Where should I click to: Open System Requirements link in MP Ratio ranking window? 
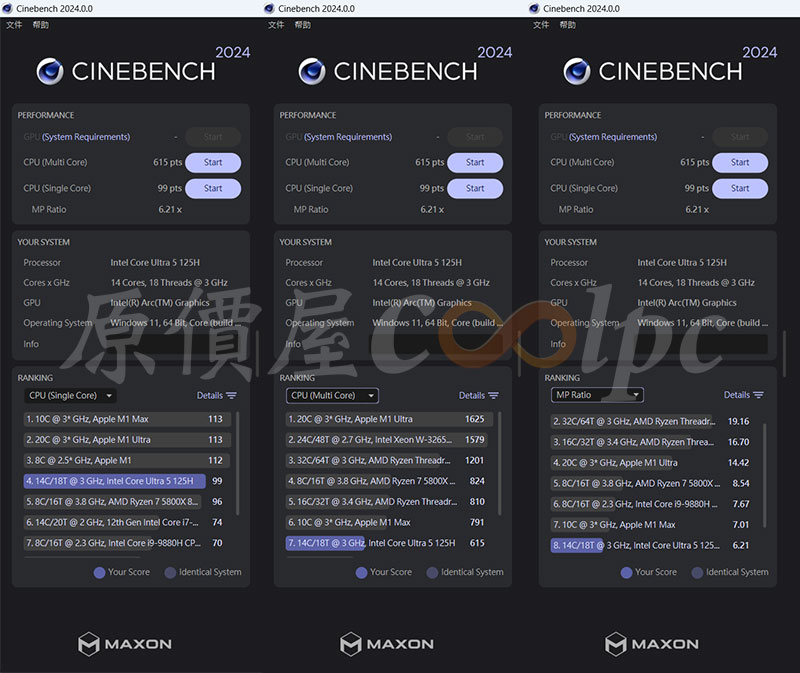[613, 137]
